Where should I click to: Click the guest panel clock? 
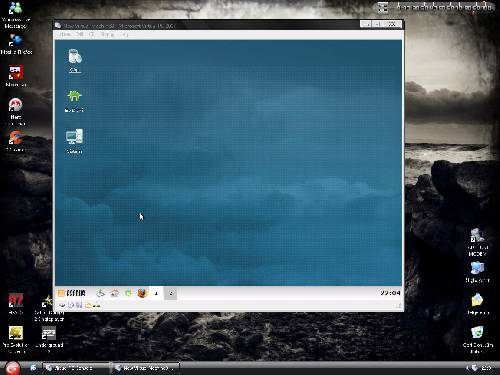point(390,293)
